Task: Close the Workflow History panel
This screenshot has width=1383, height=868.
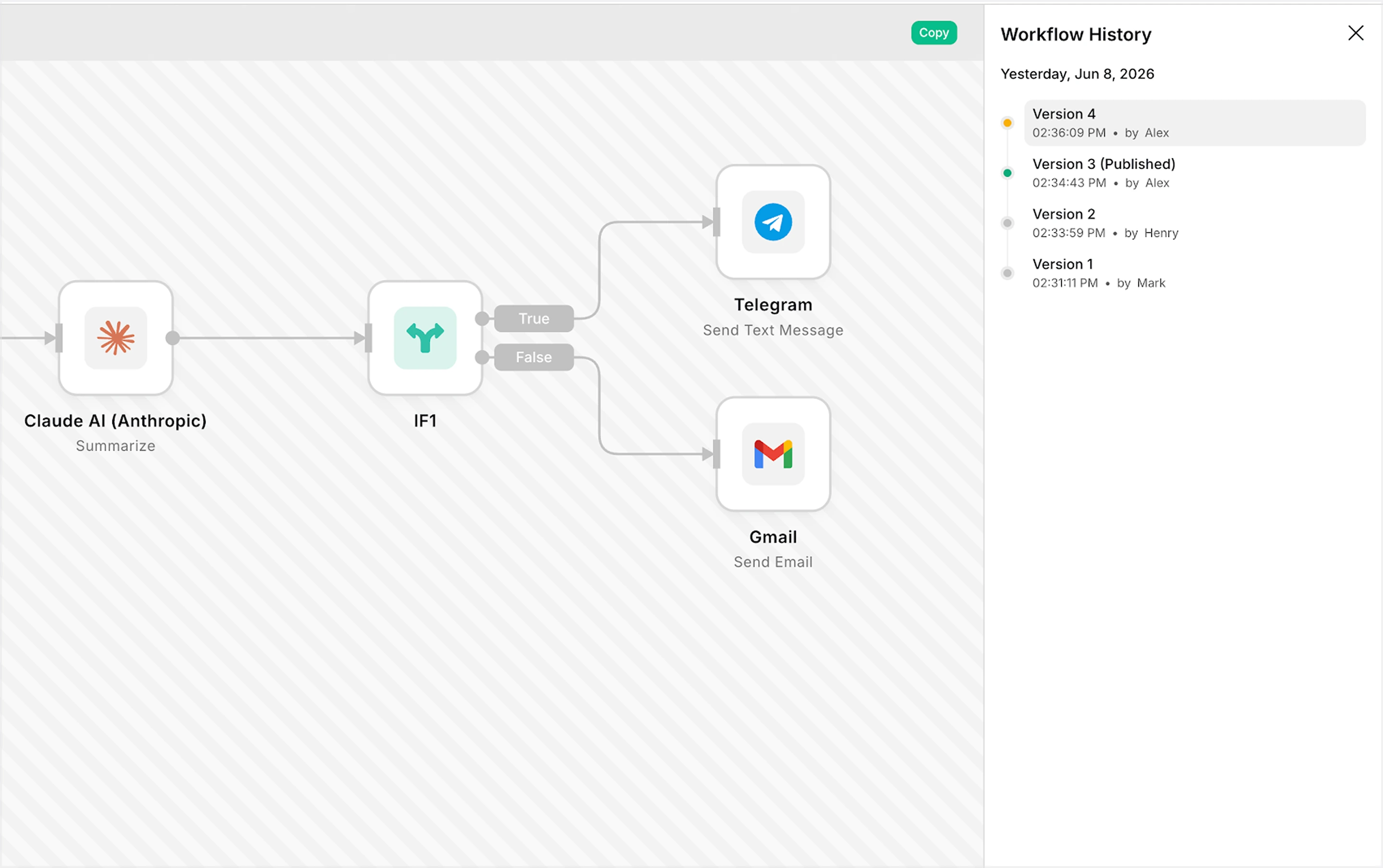Action: 1356,33
